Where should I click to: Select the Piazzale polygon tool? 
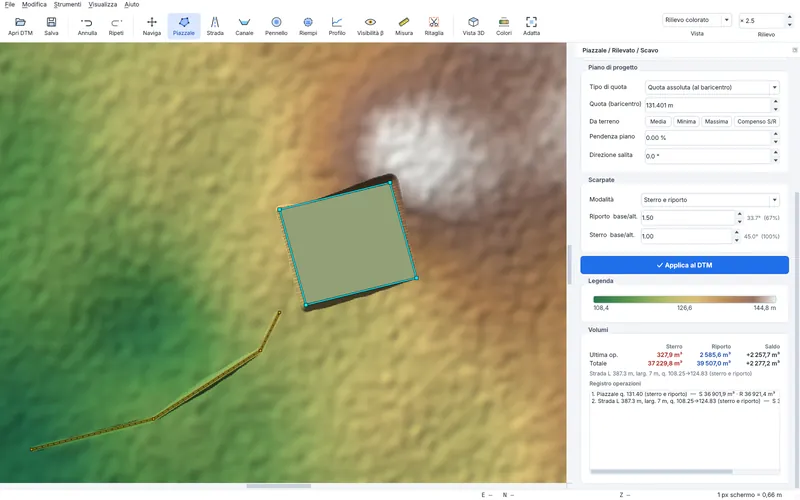184,26
